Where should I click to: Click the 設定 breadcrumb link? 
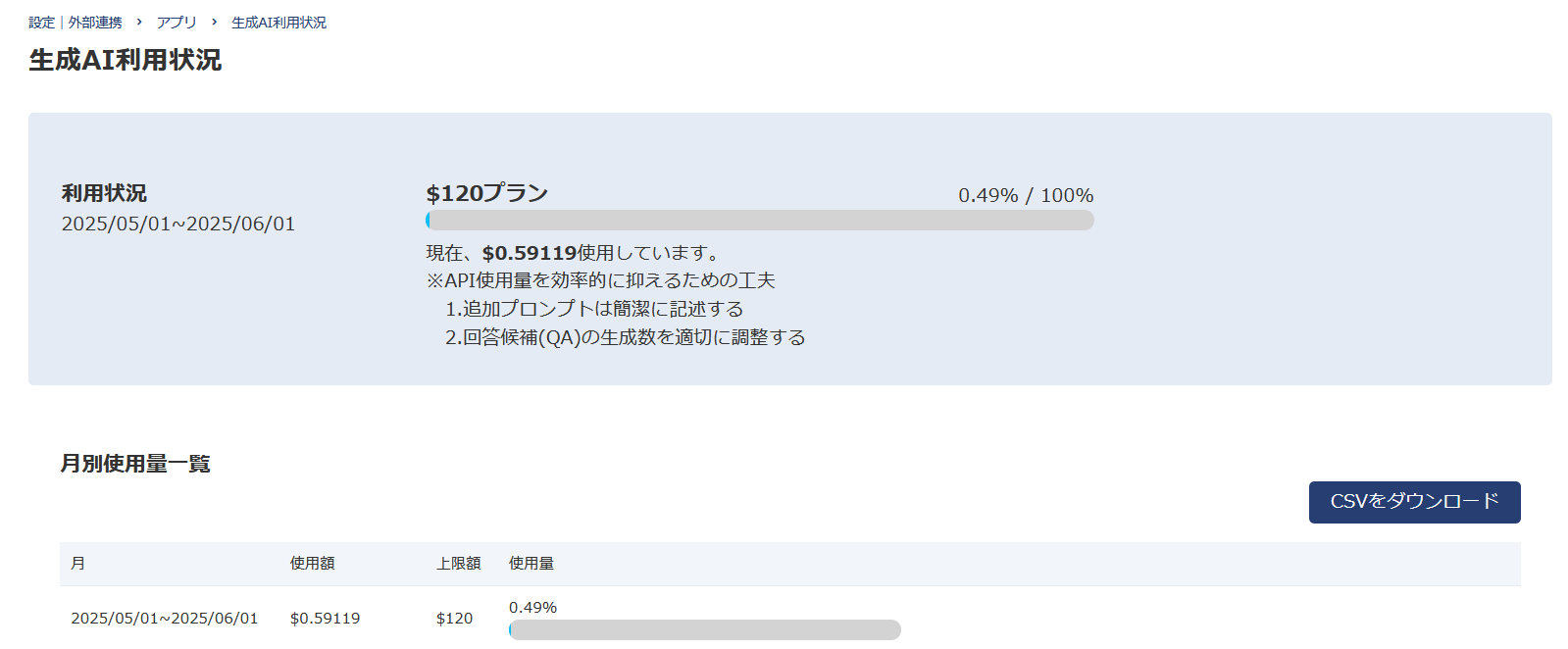41,23
